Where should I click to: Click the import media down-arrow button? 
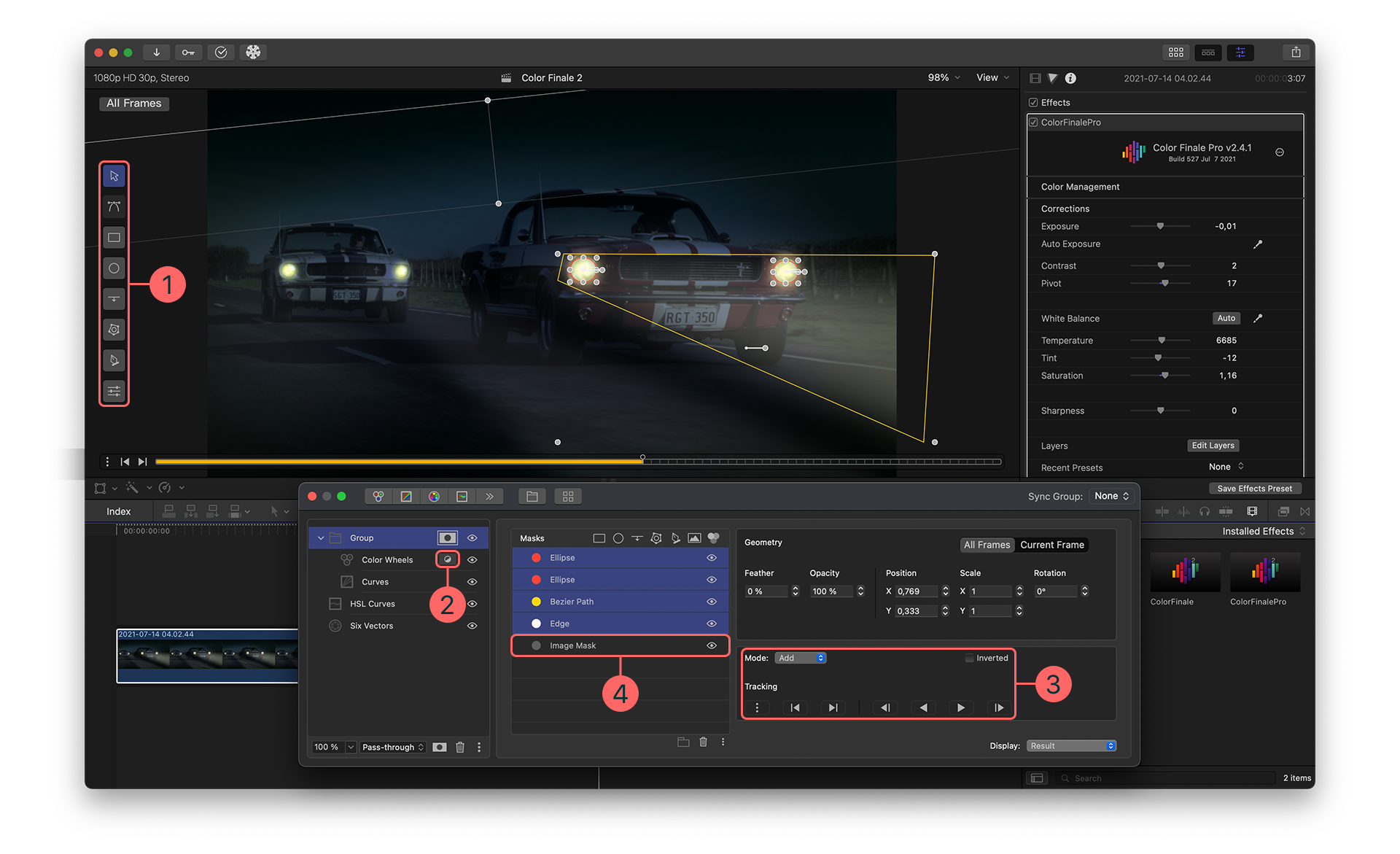point(156,52)
